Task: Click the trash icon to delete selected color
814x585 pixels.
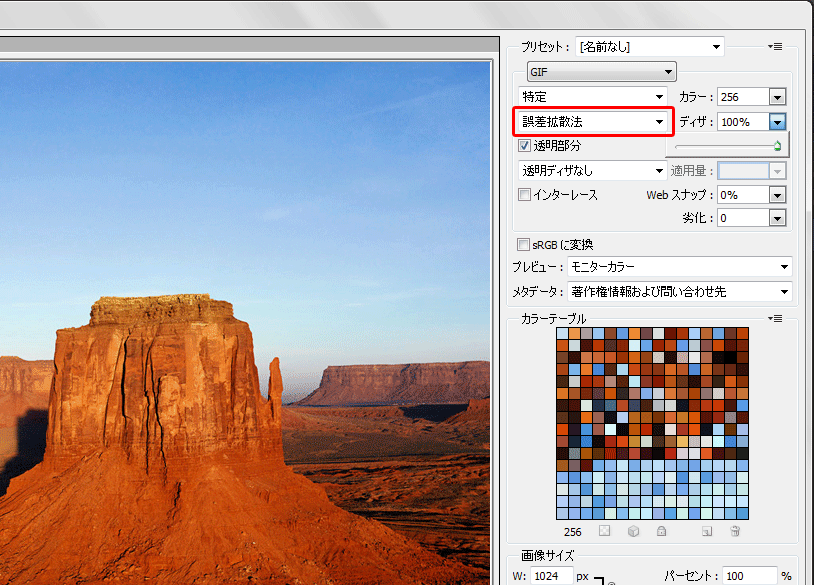Action: pyautogui.click(x=735, y=531)
